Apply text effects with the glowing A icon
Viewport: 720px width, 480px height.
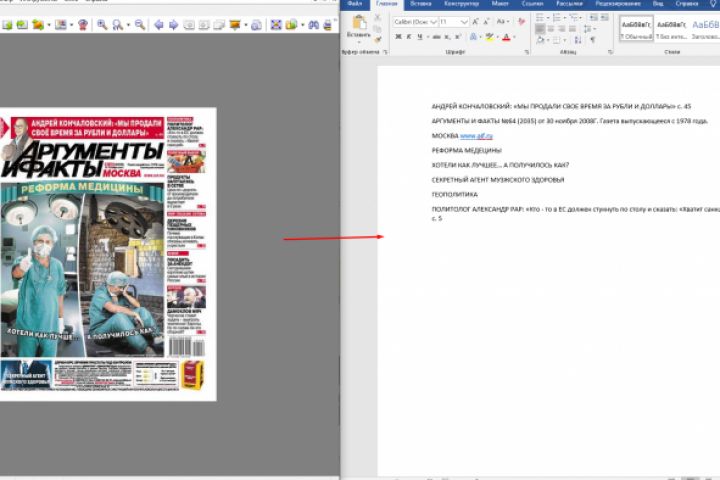point(473,37)
